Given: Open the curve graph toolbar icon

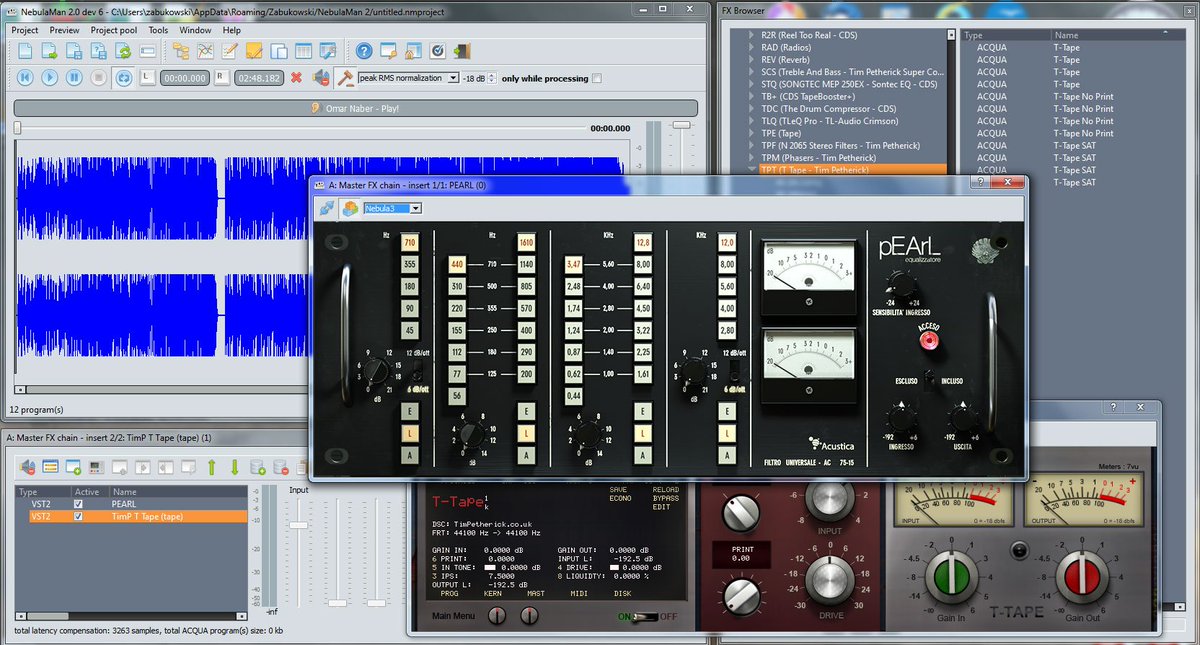Looking at the screenshot, I should point(205,50).
